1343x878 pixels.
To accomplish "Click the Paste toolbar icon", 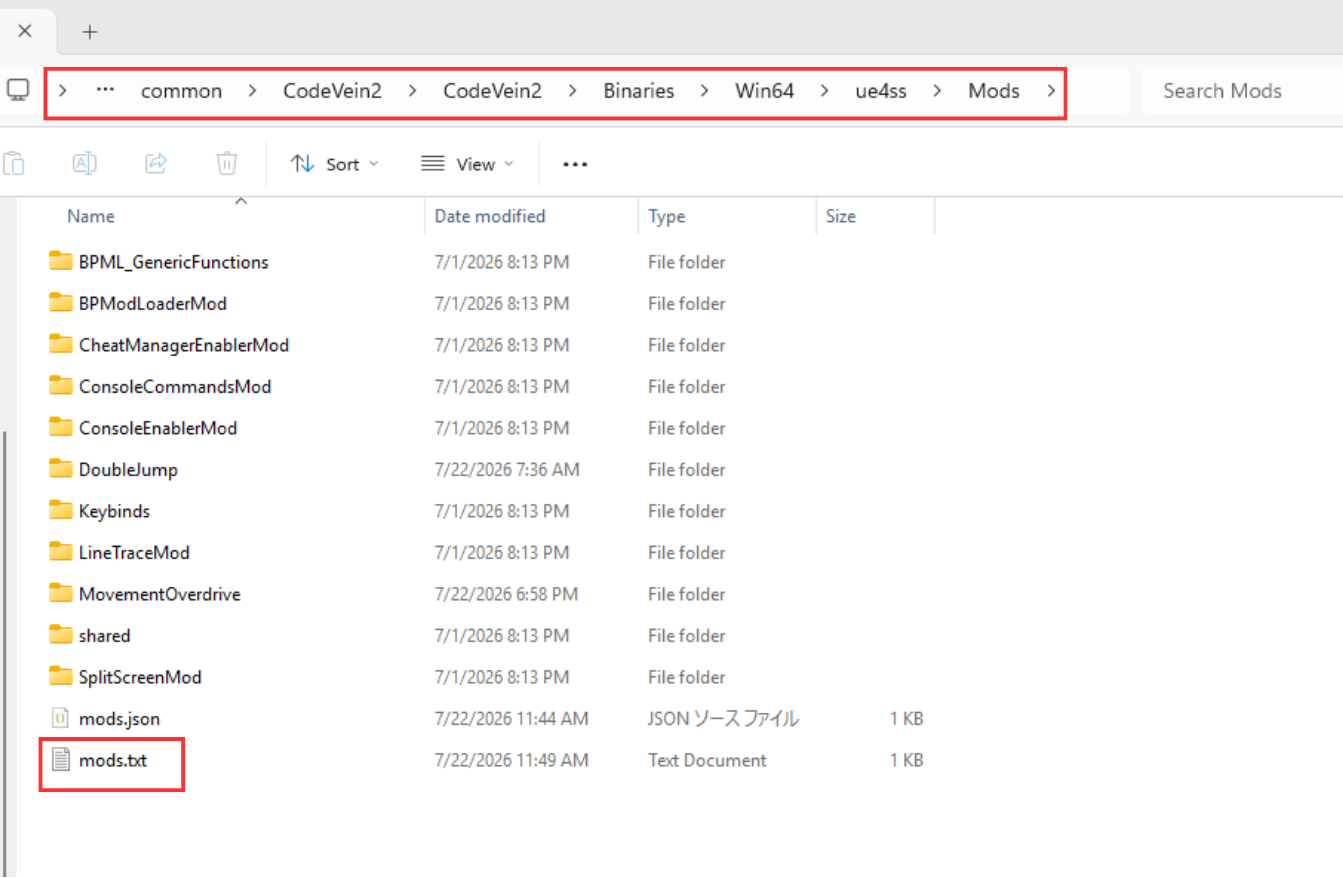I will [14, 163].
